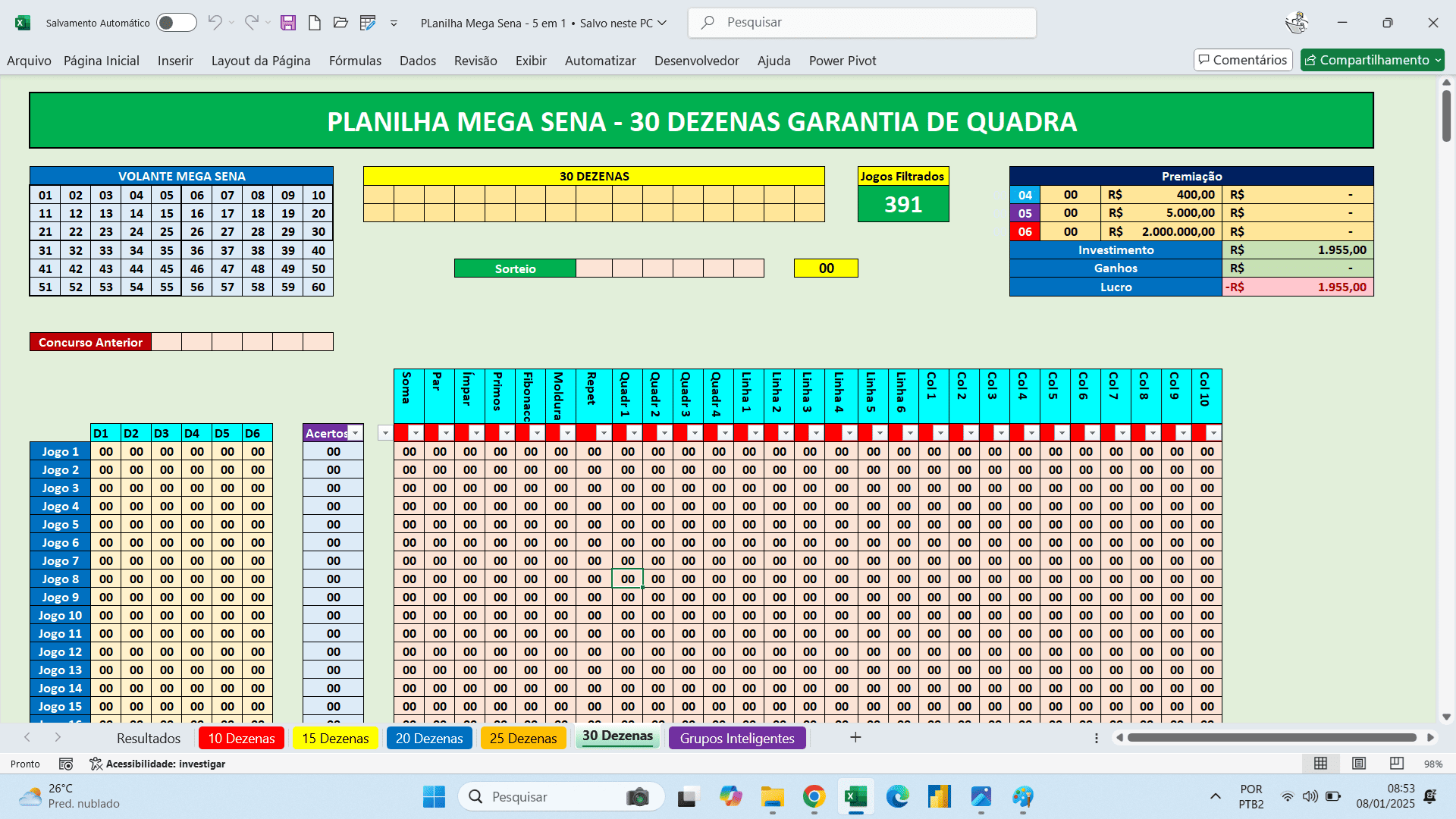This screenshot has height=819, width=1456.
Task: Click the scroll down arrow of vertical scrollbar
Action: tap(1446, 717)
